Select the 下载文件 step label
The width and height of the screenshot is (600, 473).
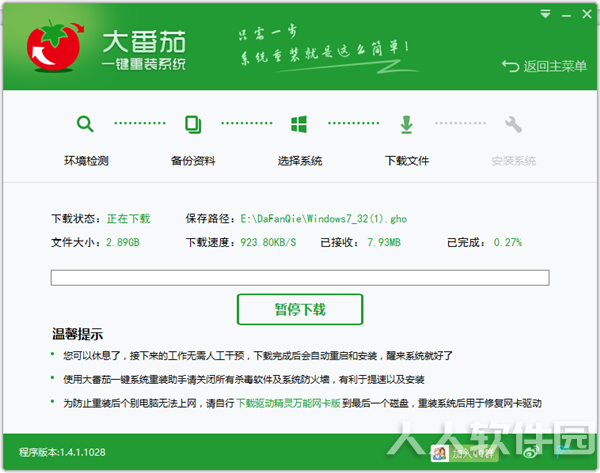[x=407, y=161]
